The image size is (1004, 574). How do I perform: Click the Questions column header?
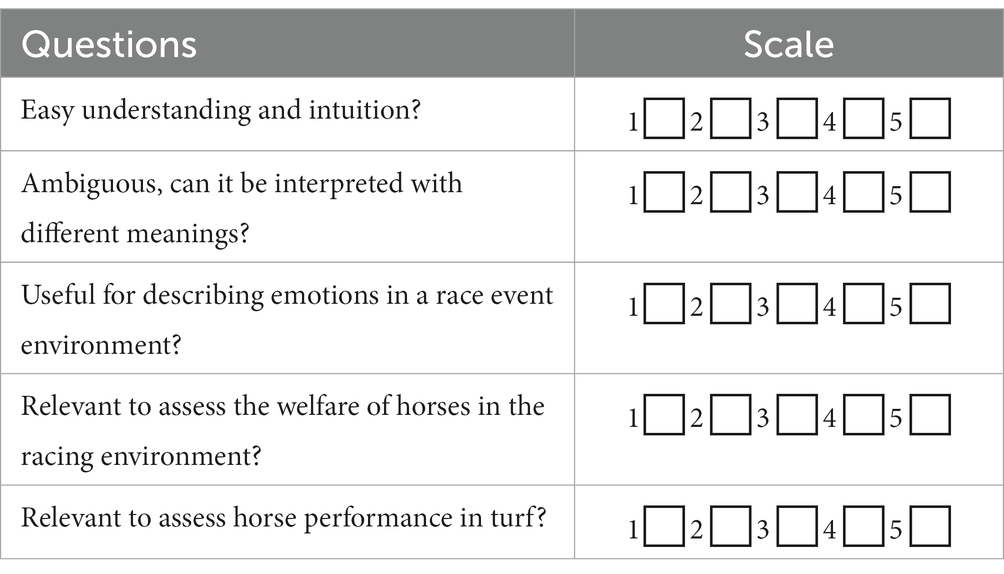[x=109, y=44]
